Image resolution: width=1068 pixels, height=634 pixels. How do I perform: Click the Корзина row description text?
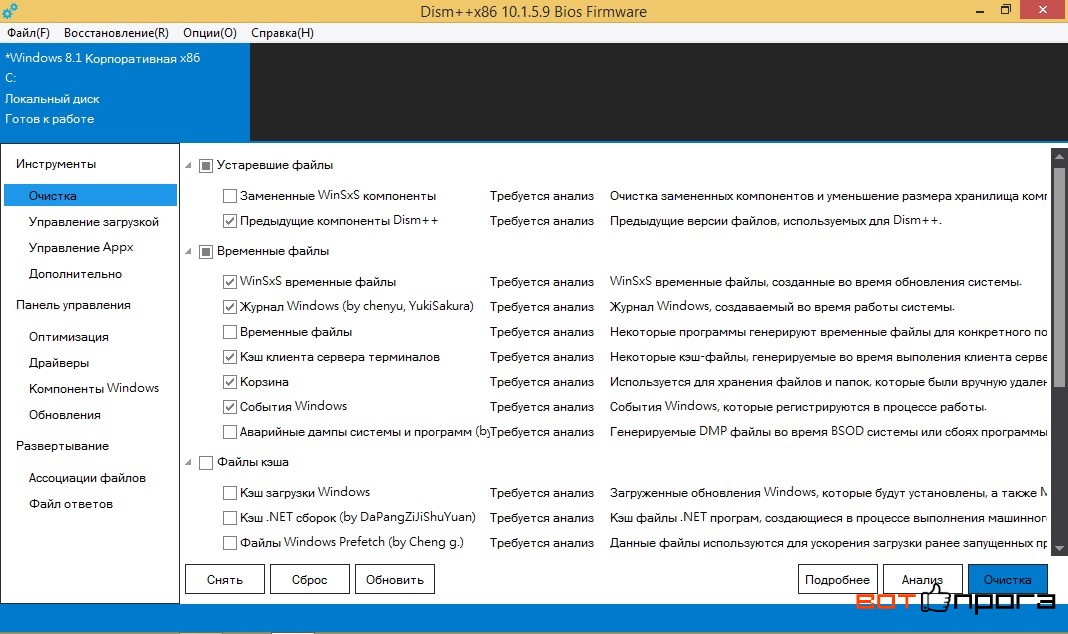(828, 382)
